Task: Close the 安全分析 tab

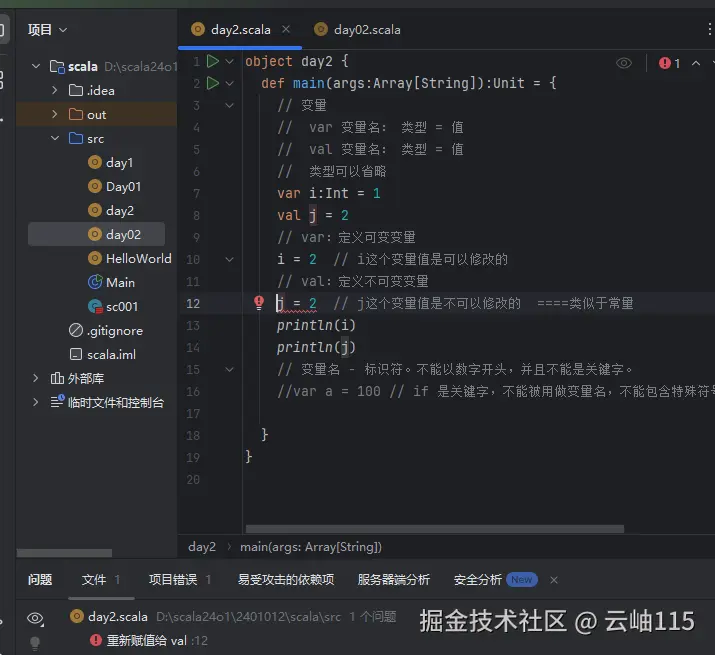Action: tap(554, 580)
